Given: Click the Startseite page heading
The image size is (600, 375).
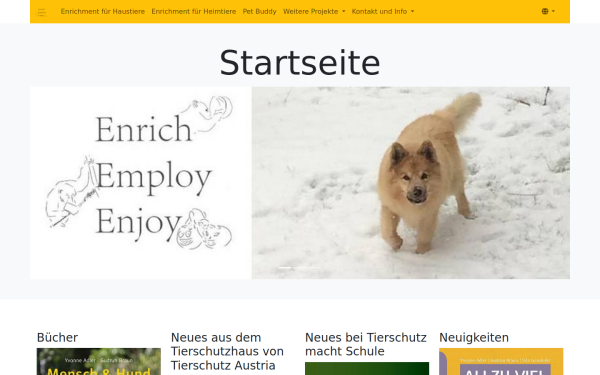Looking at the screenshot, I should point(300,63).
